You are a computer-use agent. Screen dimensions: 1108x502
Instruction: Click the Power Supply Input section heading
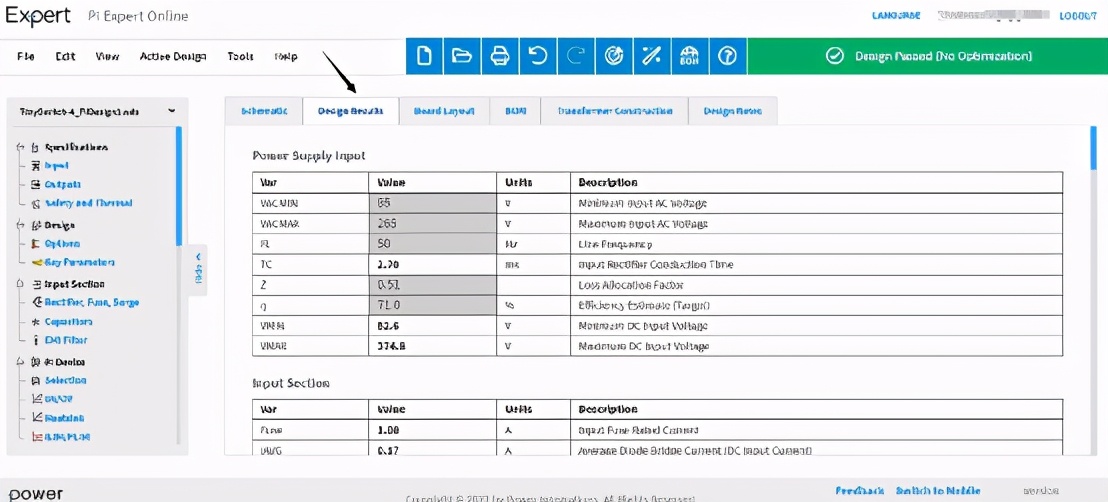[309, 156]
